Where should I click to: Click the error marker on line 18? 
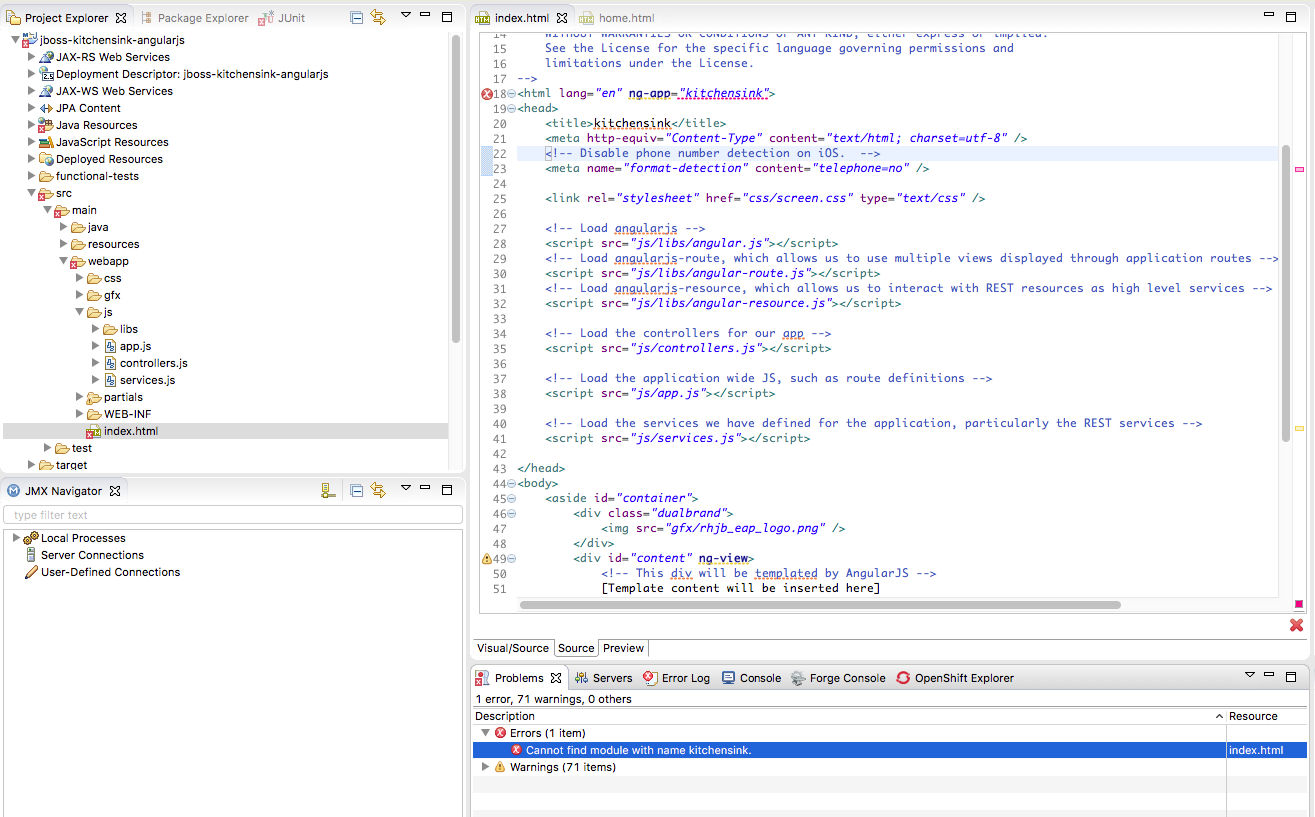tap(487, 94)
